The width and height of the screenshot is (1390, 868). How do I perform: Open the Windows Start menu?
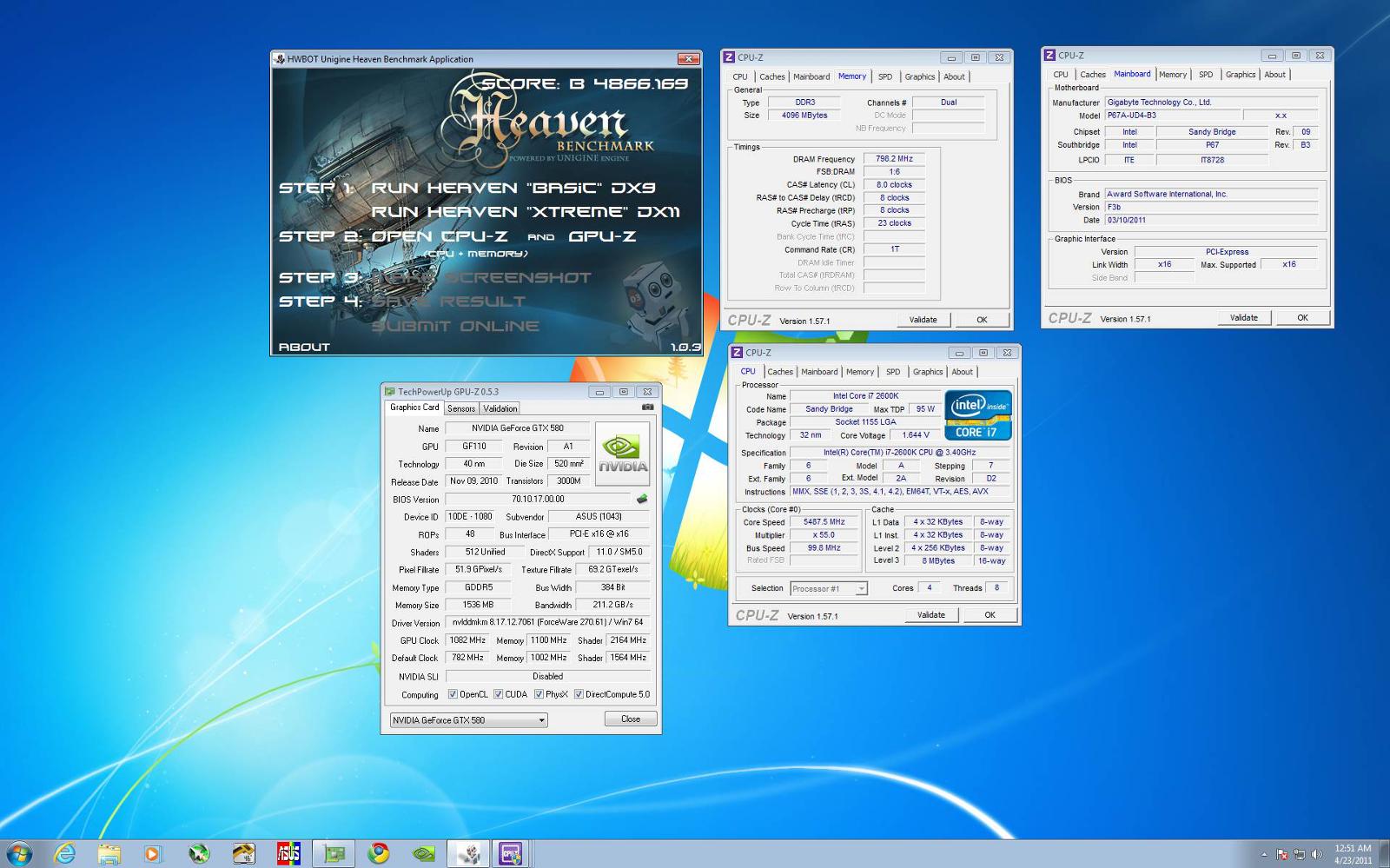[x=19, y=853]
